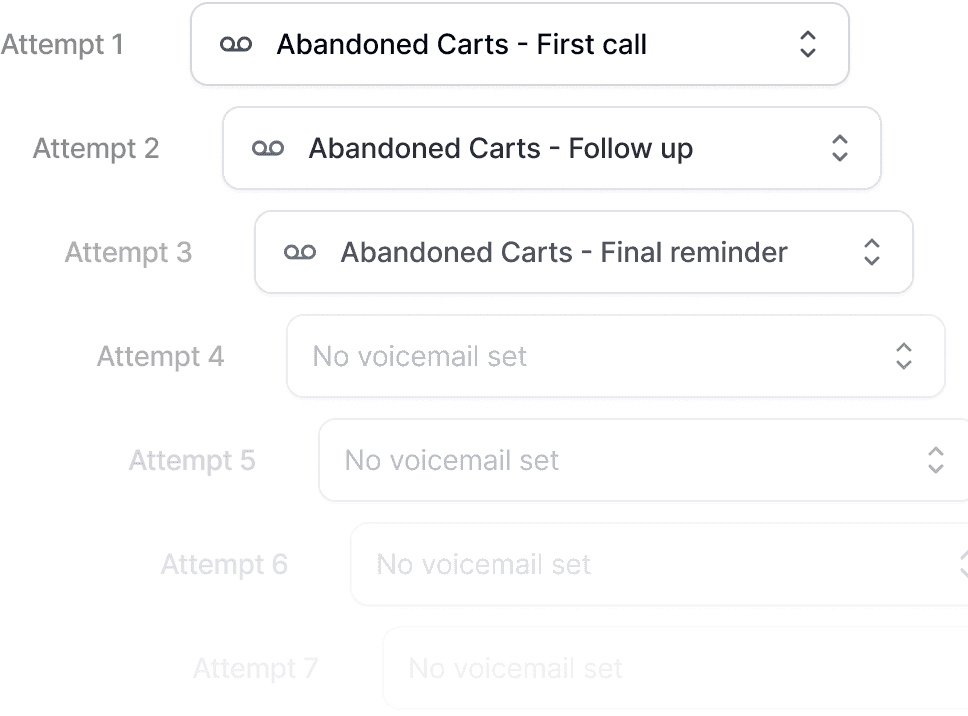
Task: Click the voicemail icon on Attempt 1
Action: point(237,44)
